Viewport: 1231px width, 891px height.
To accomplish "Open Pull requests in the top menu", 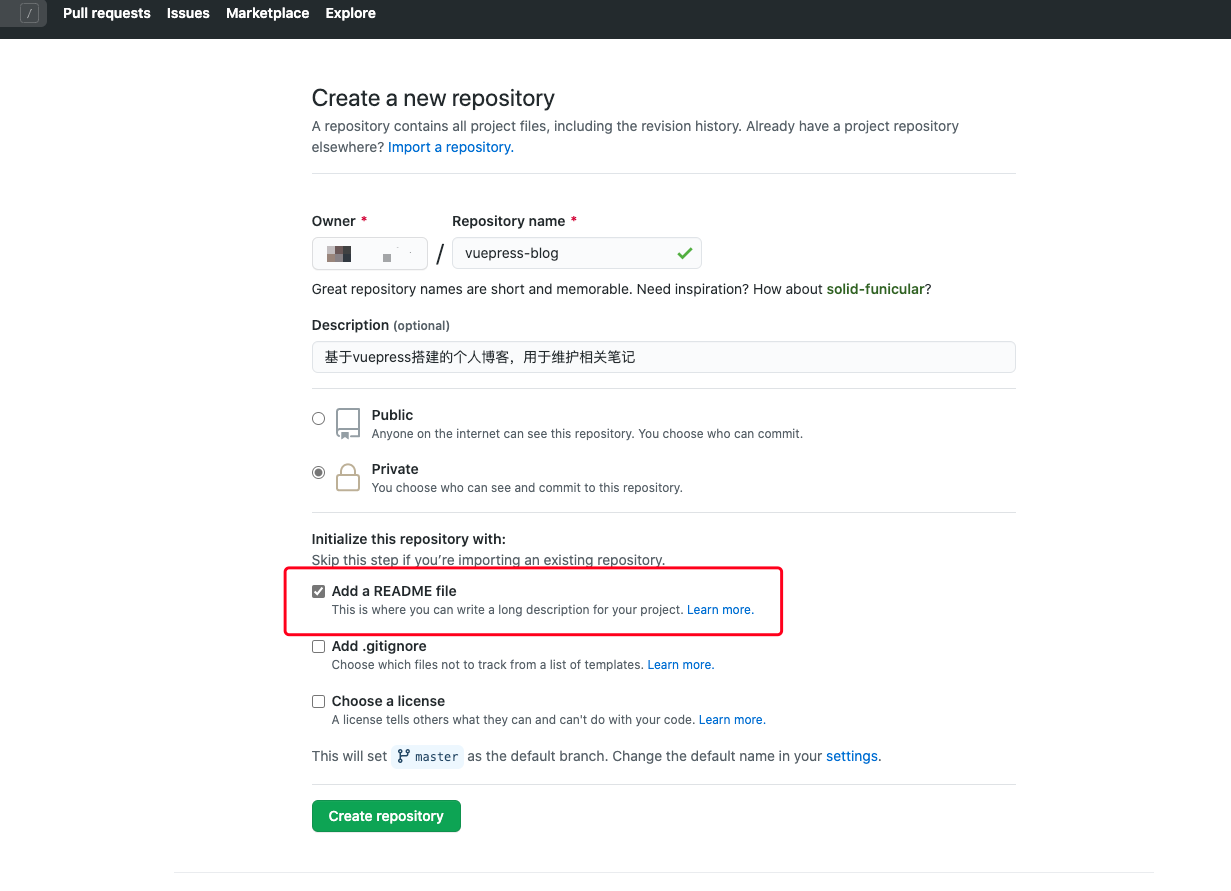I will (x=106, y=14).
